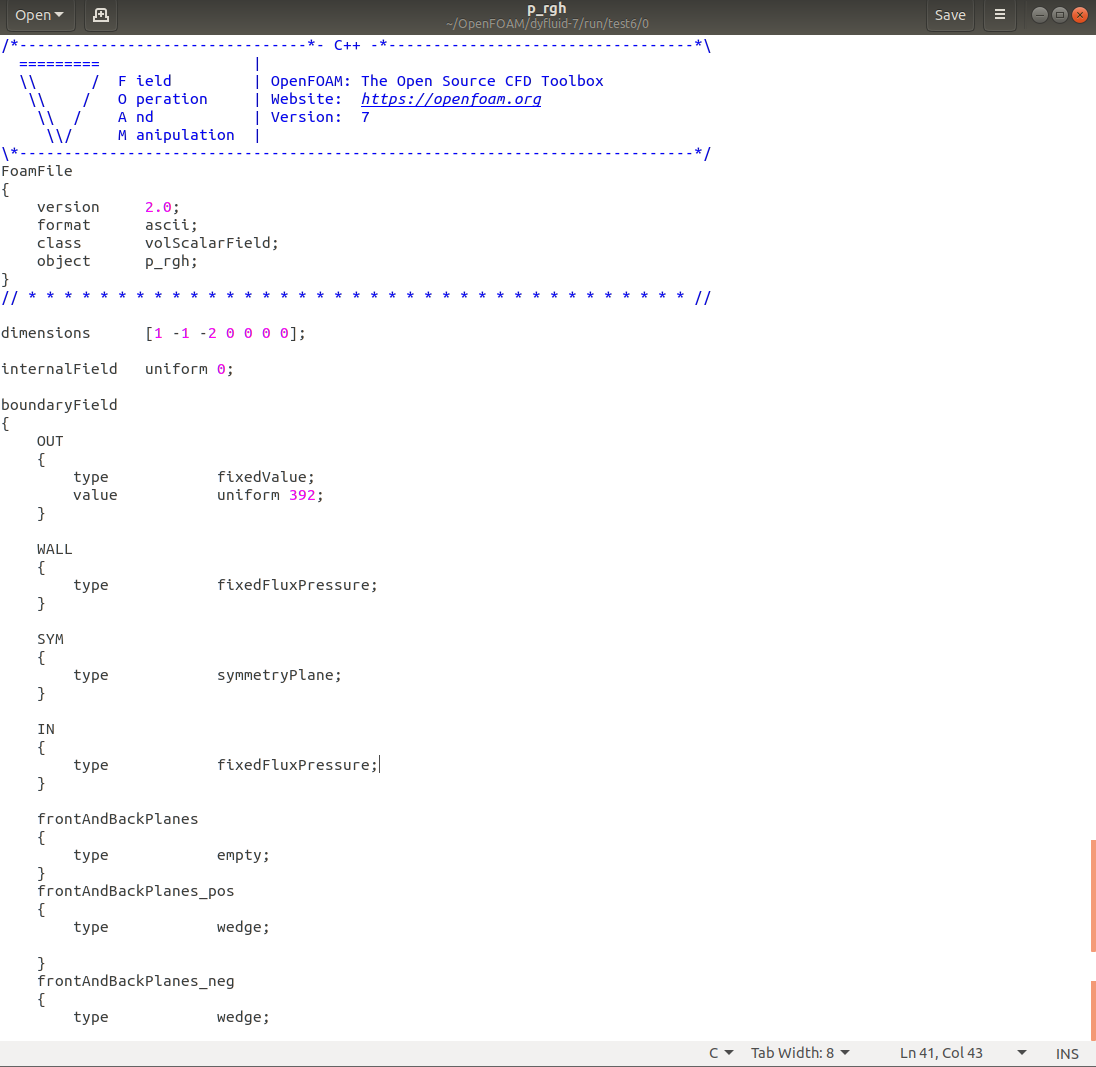Follow the https://openfoam.org link

click(x=450, y=99)
